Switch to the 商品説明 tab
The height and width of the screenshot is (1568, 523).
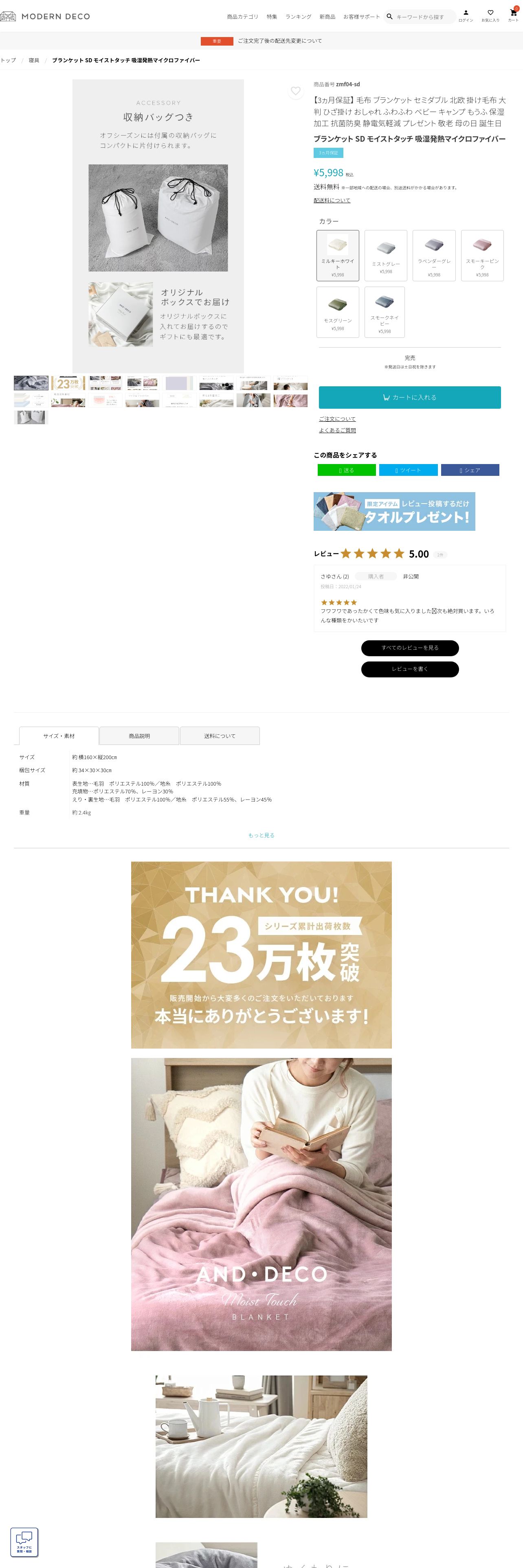pyautogui.click(x=139, y=736)
